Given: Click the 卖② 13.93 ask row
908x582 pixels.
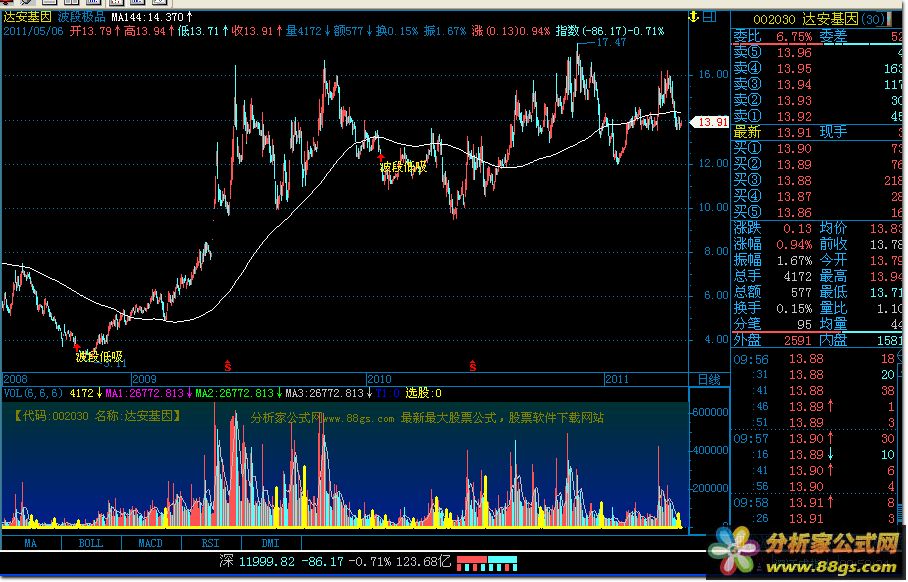Looking at the screenshot, I should pyautogui.click(x=817, y=100).
